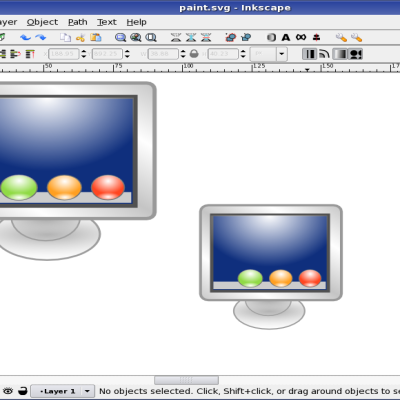Viewport: 400px width, 400px height.
Task: Click orange button on small monitor
Action: [281, 278]
